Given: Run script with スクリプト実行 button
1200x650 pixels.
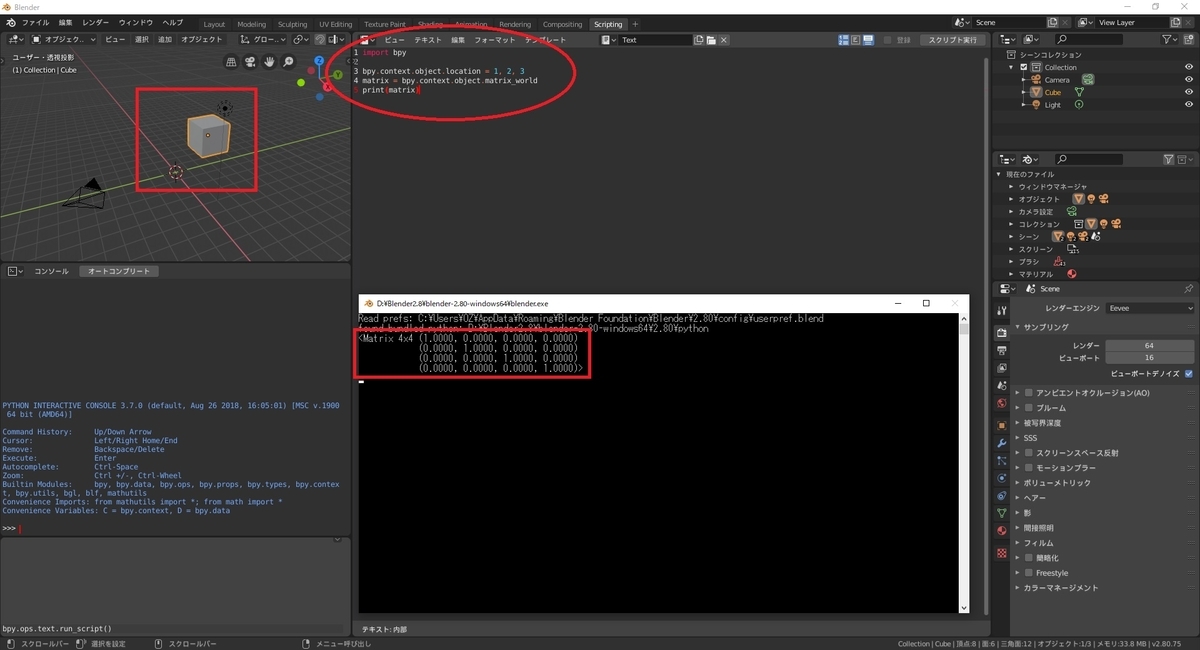Looking at the screenshot, I should [x=953, y=40].
